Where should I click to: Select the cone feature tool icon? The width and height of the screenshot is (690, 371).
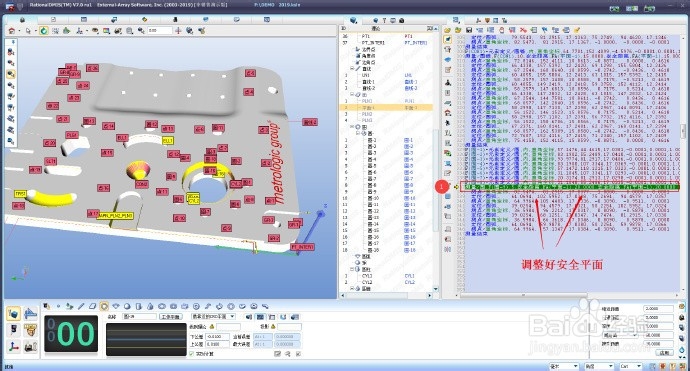pos(150,306)
